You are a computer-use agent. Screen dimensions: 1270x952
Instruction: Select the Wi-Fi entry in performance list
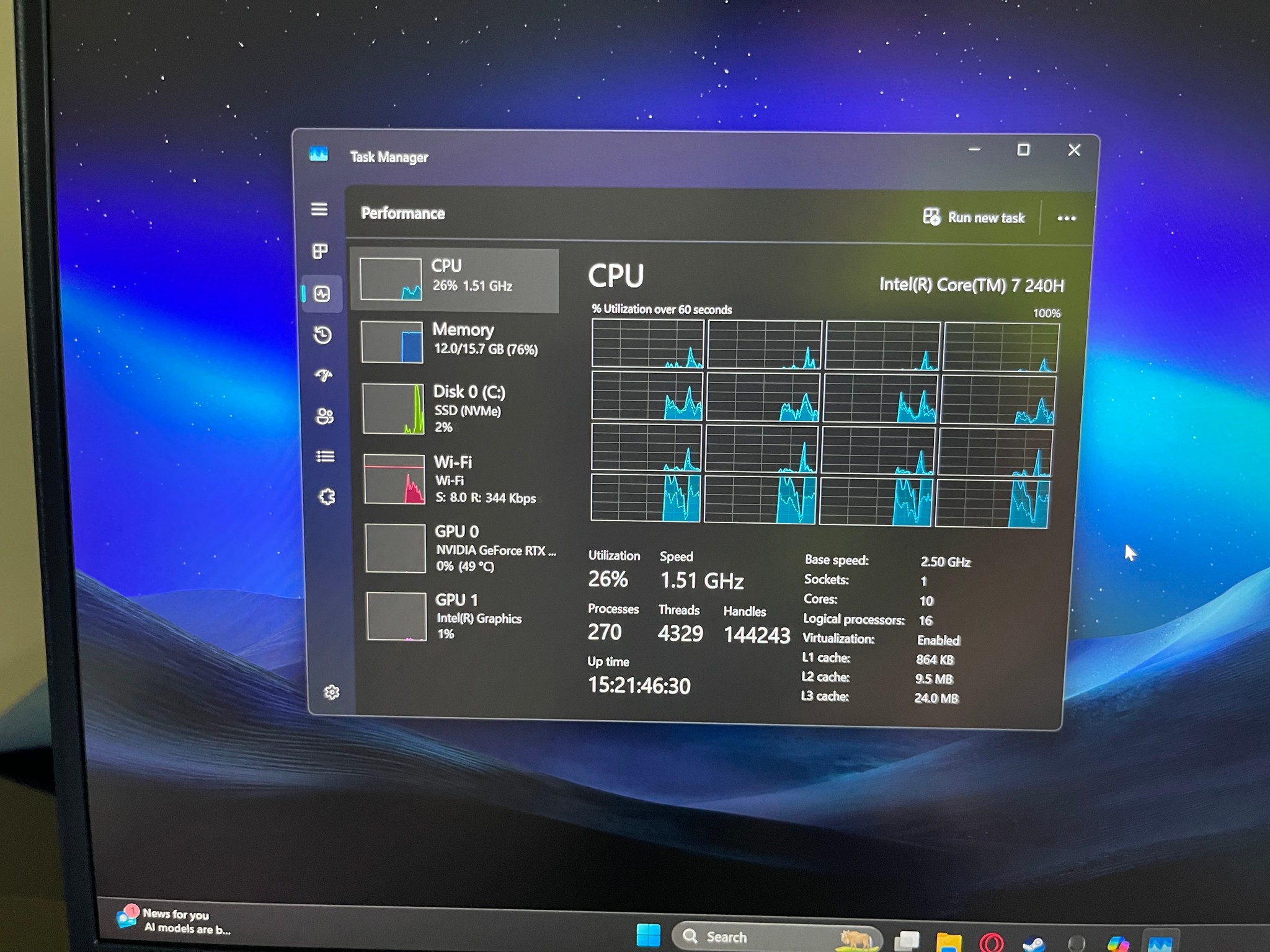[x=458, y=479]
